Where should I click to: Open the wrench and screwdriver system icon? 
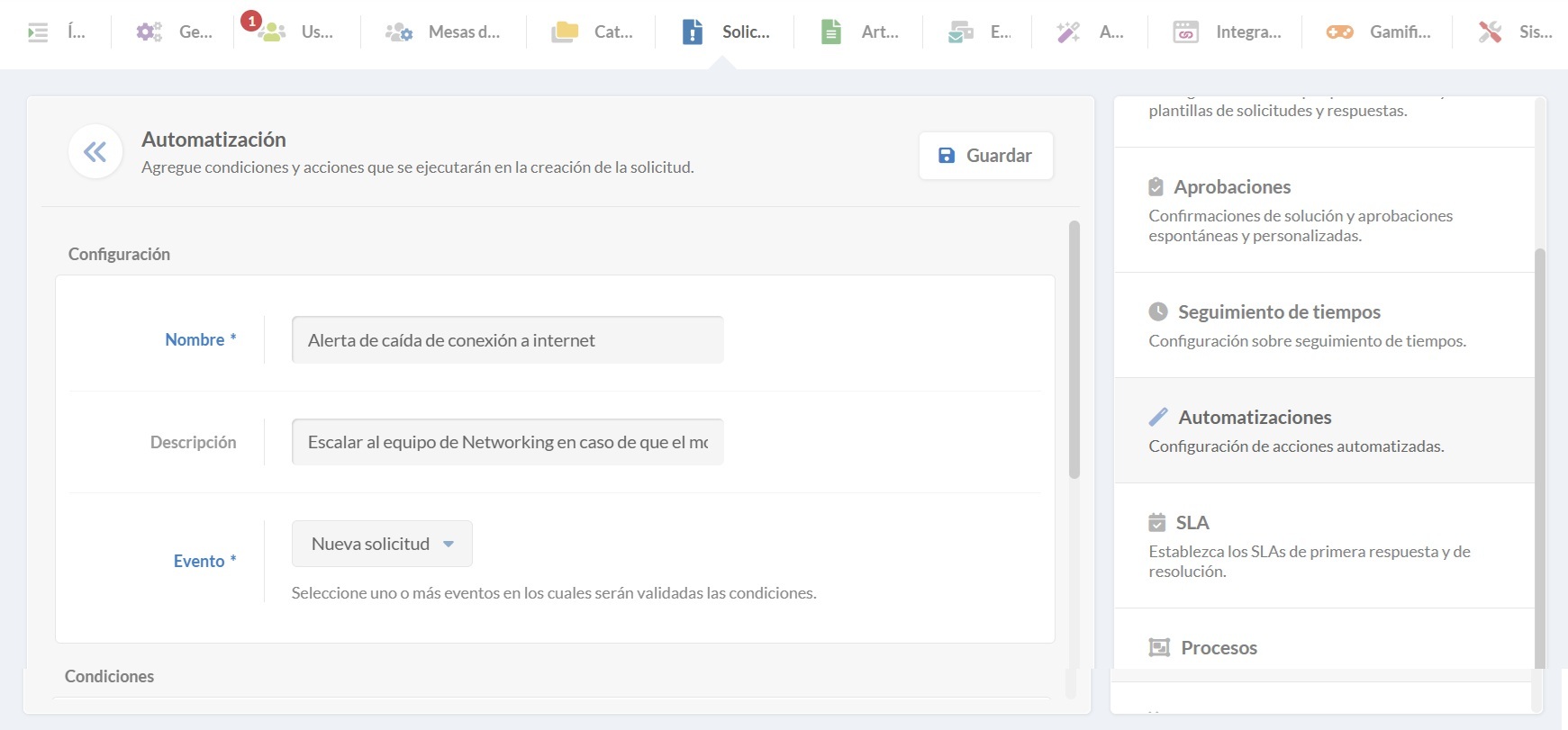coord(1490,32)
